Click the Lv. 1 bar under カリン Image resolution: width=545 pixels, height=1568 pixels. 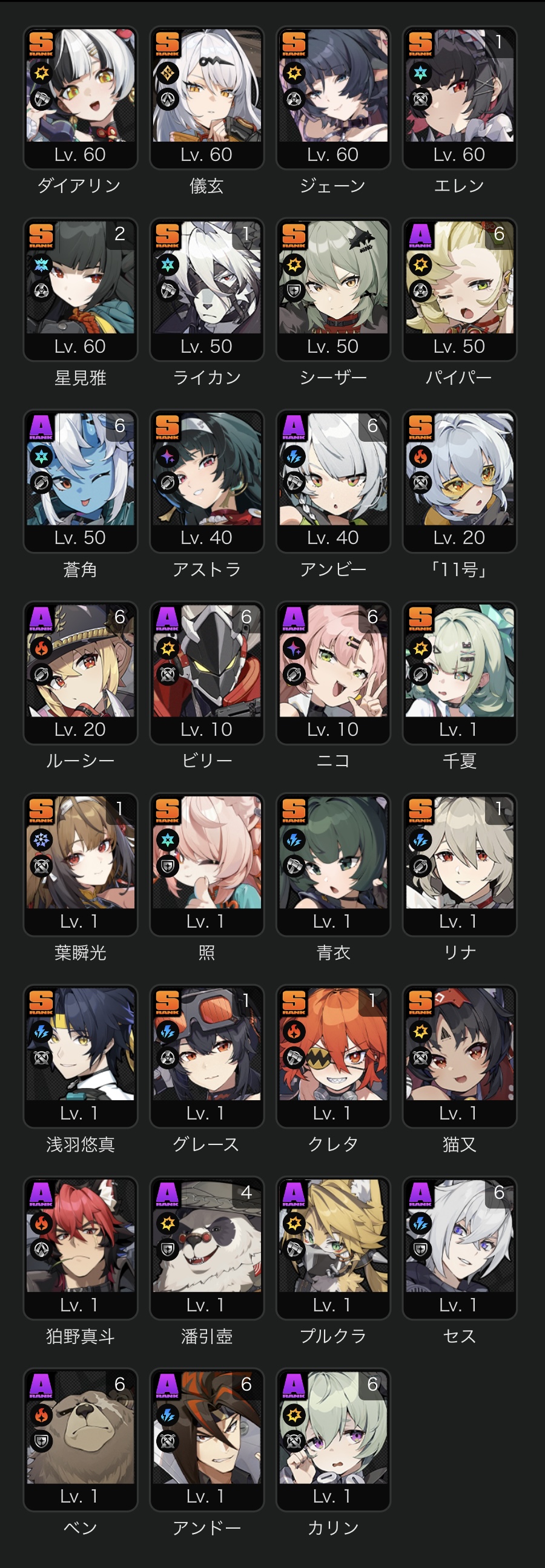point(332,1496)
